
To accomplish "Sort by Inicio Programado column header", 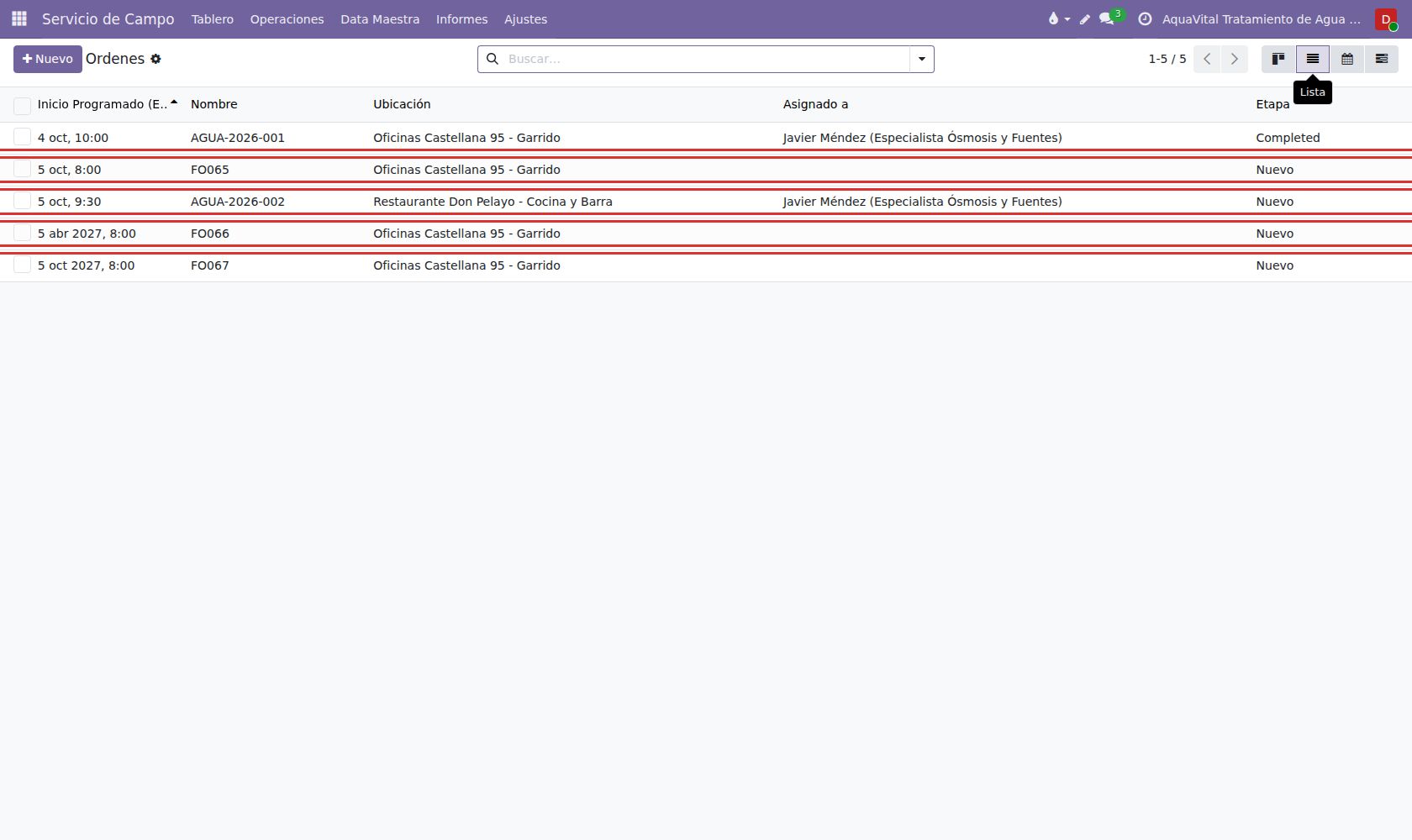I will (108, 104).
